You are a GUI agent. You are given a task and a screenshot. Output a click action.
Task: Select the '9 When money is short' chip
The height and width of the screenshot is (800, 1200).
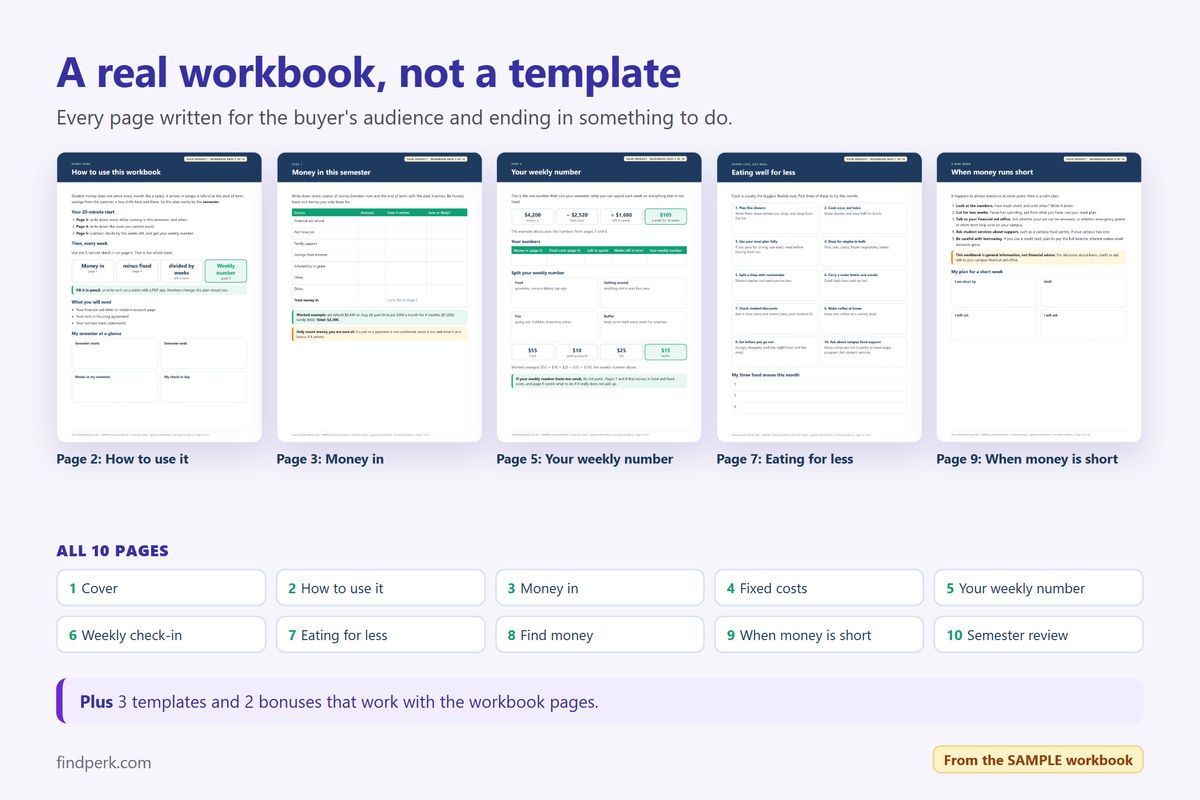click(x=819, y=635)
